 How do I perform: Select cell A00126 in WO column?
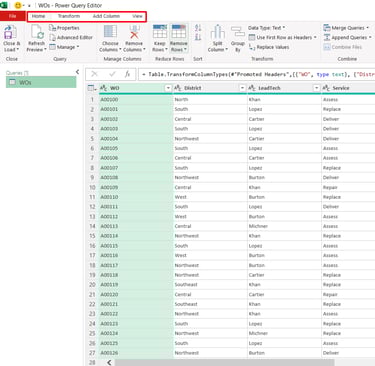[136, 353]
